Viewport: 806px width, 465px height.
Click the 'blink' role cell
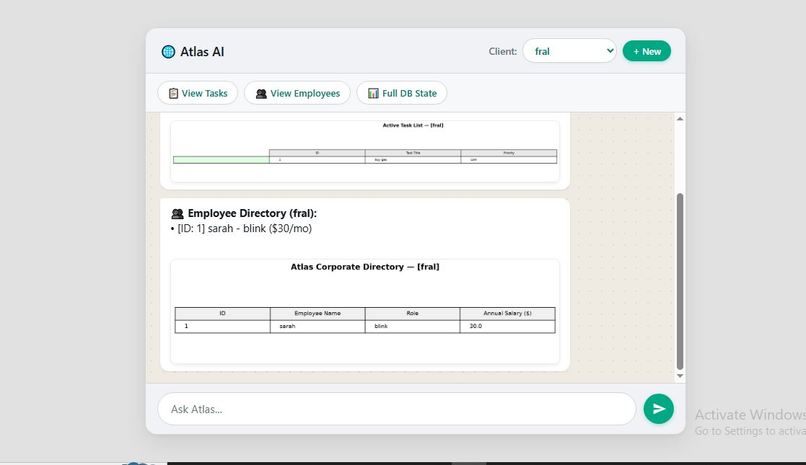coord(412,326)
